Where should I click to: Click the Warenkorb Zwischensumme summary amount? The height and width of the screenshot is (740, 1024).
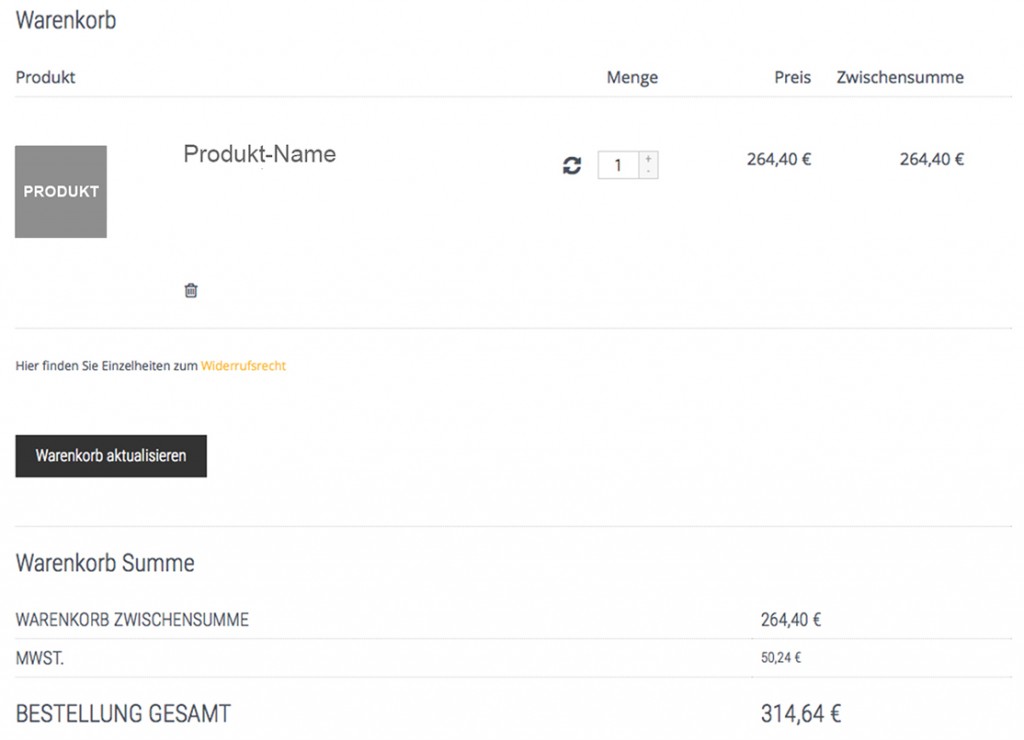790,620
